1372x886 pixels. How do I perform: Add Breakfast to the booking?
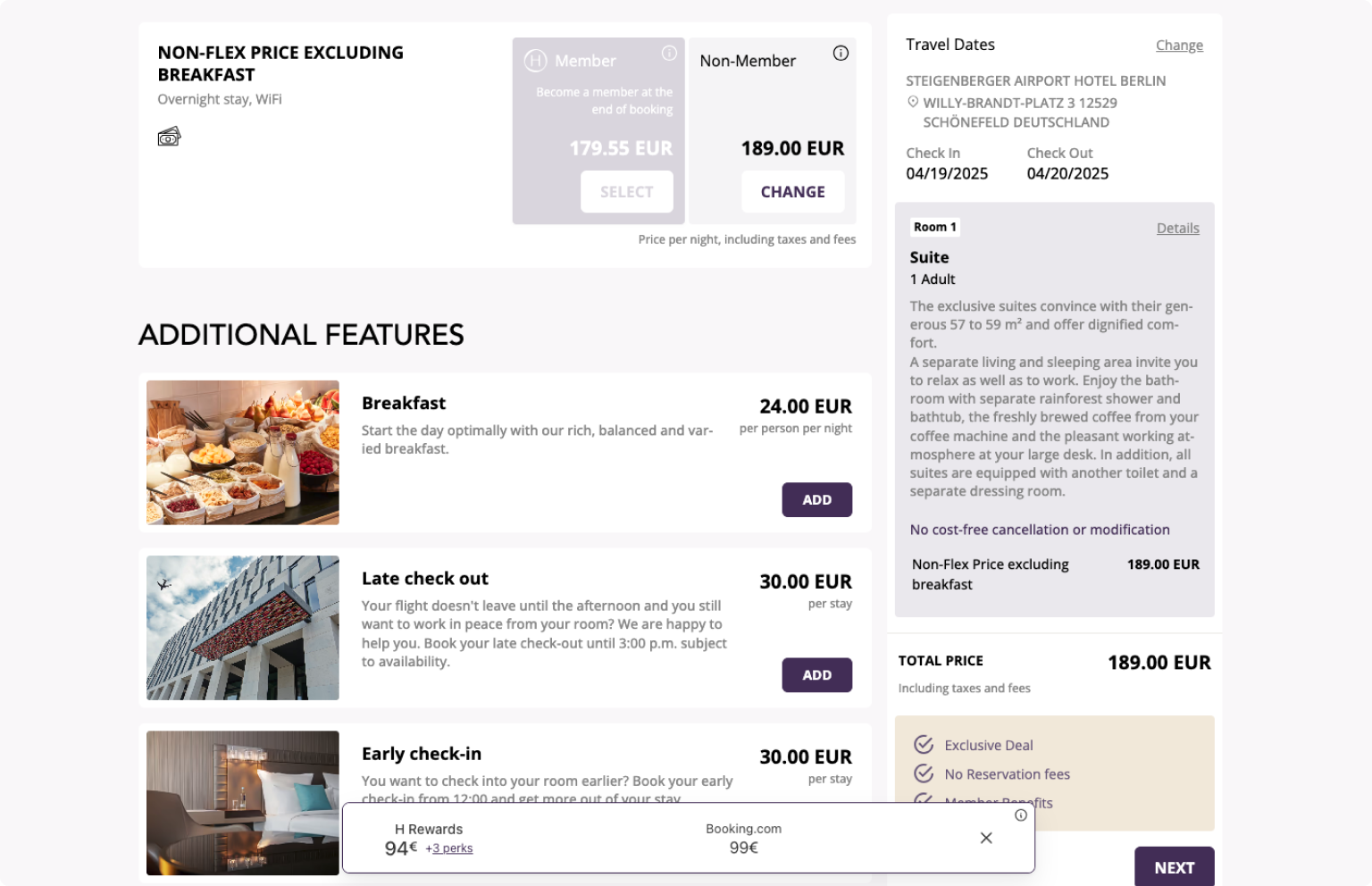point(817,500)
